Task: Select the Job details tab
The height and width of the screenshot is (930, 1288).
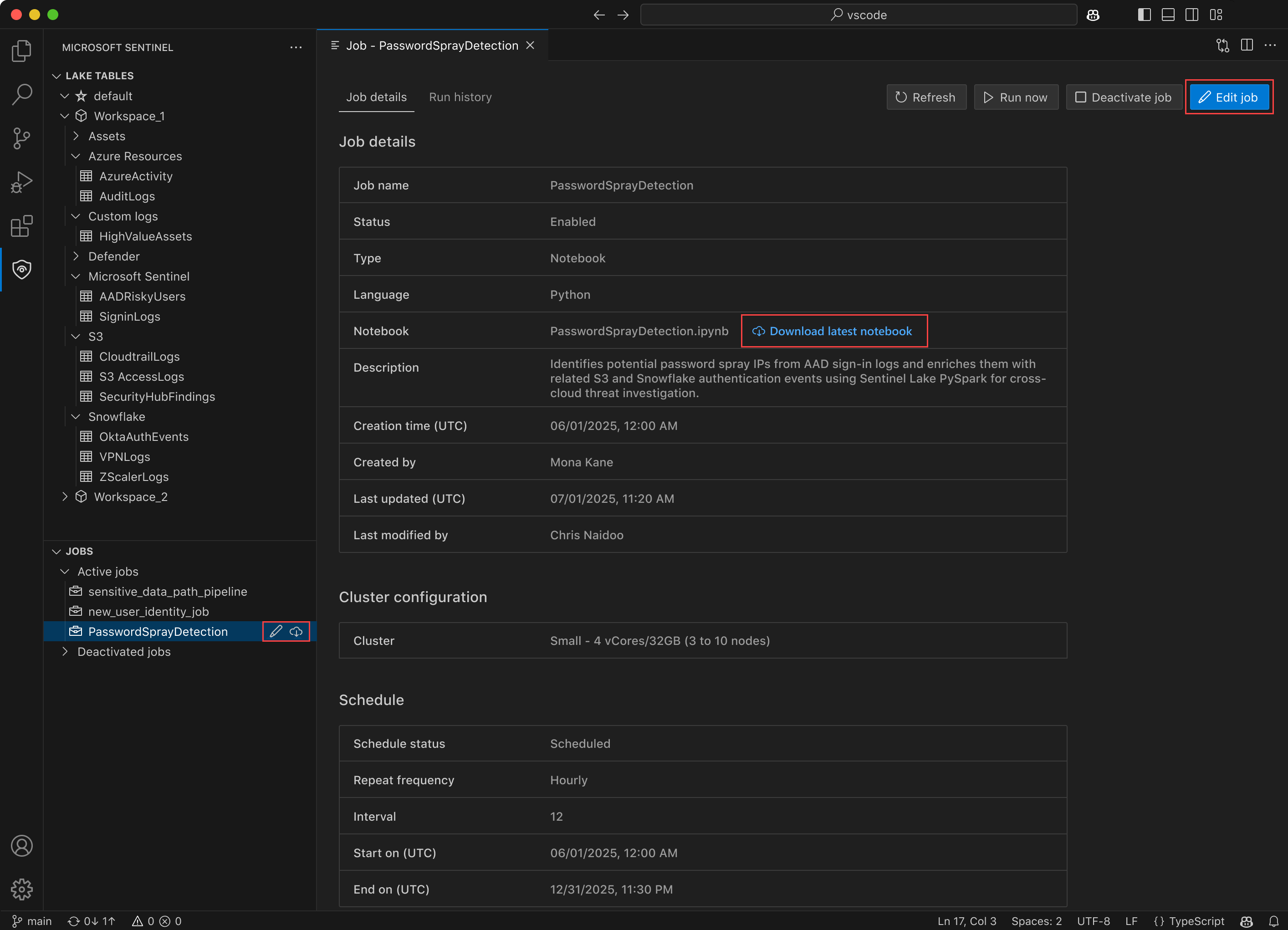Action: [x=376, y=97]
